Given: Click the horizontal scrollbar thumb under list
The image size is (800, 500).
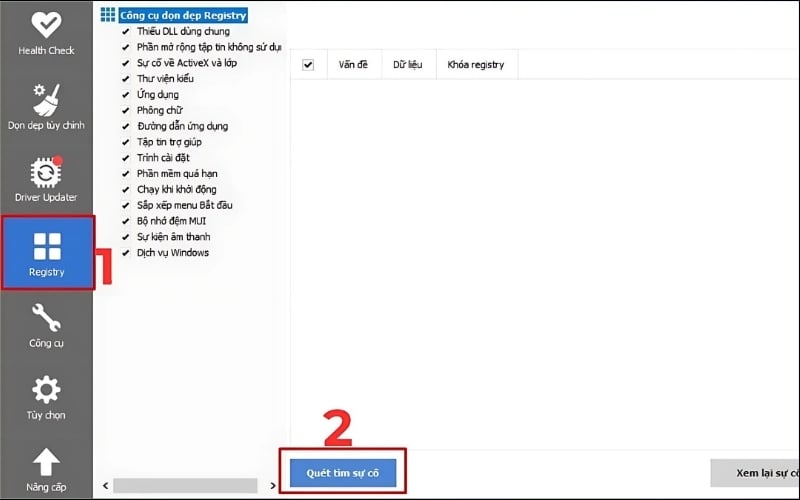Looking at the screenshot, I should pos(185,486).
